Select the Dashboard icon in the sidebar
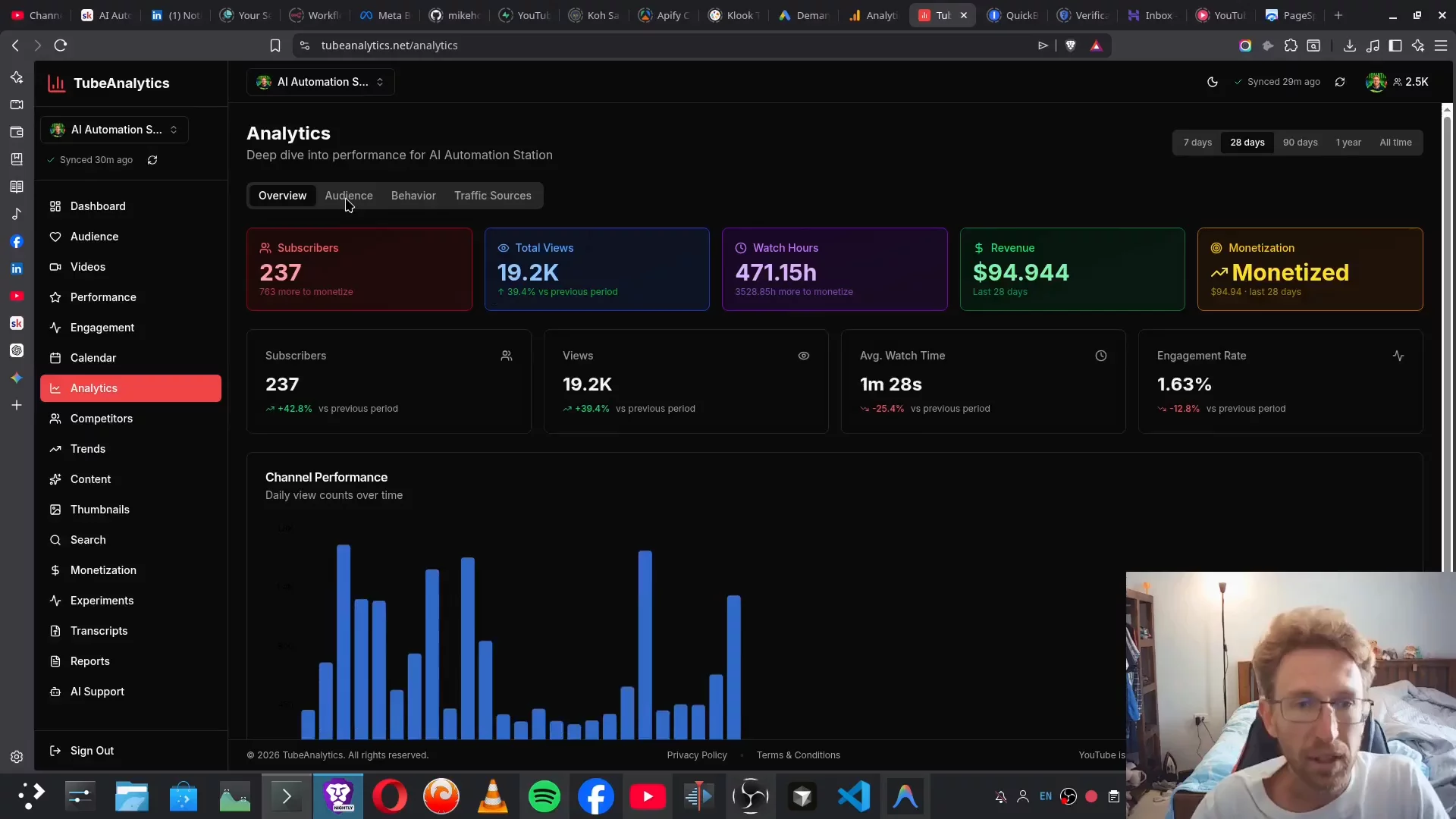This screenshot has width=1456, height=819. pos(54,206)
